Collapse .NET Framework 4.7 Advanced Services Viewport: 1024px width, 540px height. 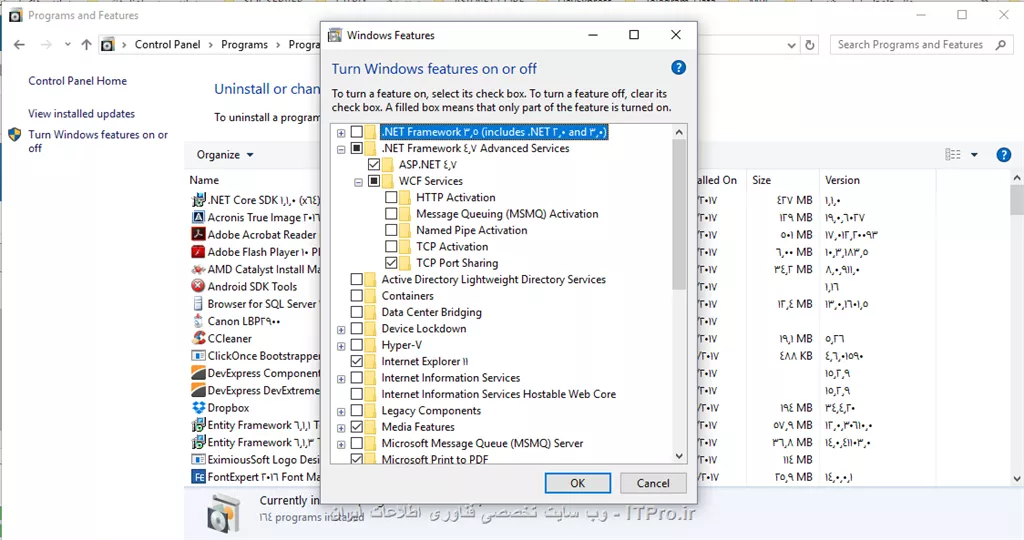[x=341, y=149]
